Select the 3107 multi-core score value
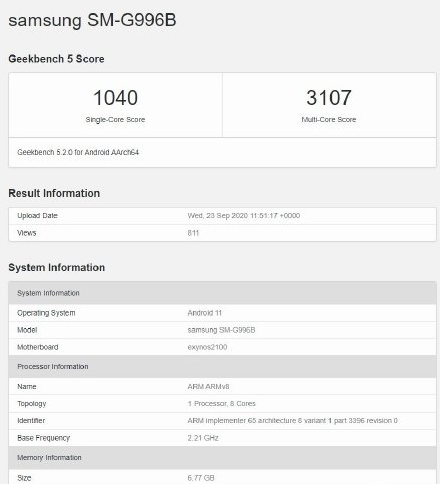This screenshot has width=440, height=484. click(329, 98)
